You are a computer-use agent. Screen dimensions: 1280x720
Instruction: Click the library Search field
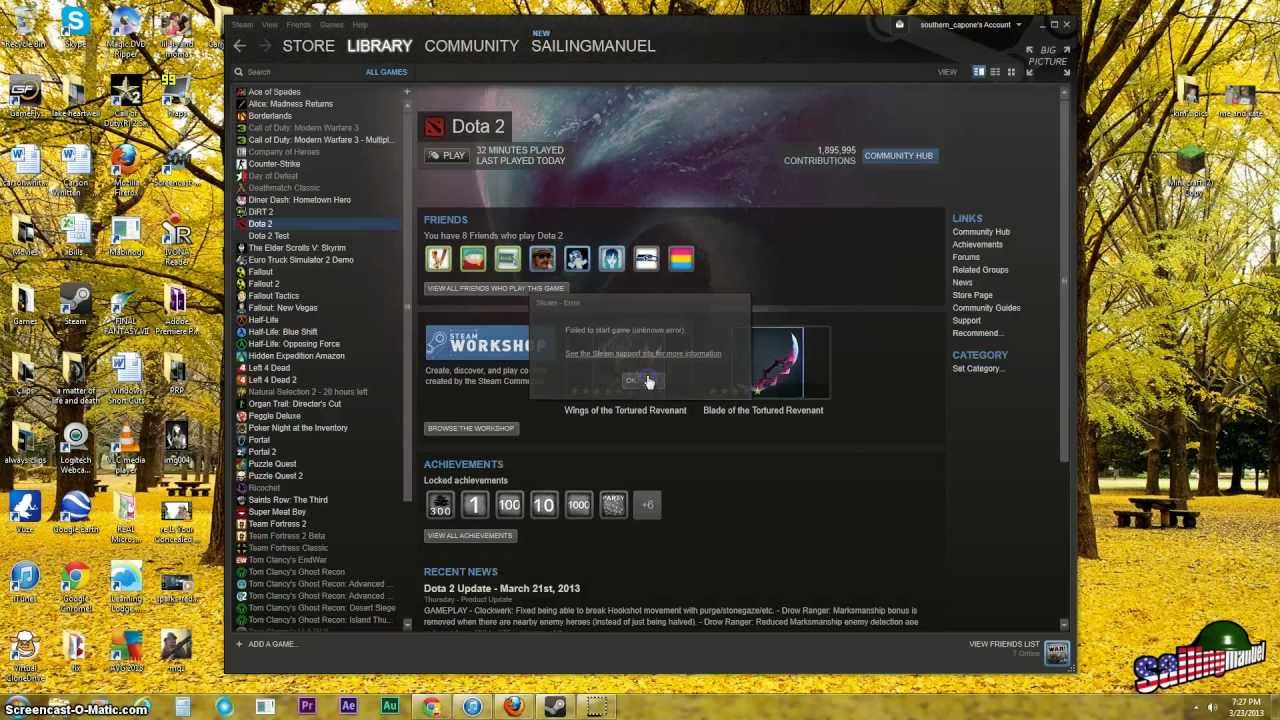[295, 72]
